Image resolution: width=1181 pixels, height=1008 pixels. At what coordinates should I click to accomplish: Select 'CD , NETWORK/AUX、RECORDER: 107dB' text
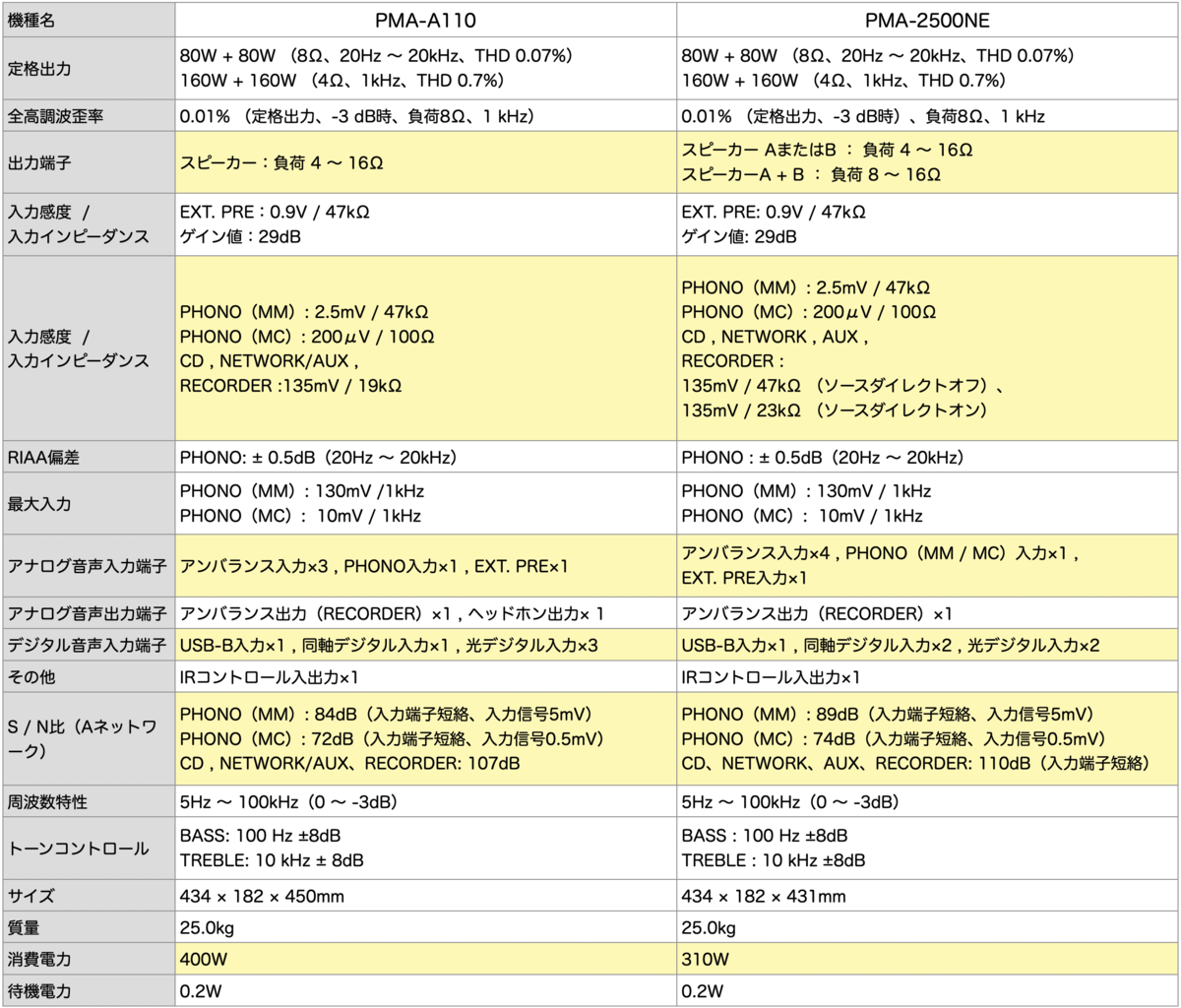(x=350, y=763)
